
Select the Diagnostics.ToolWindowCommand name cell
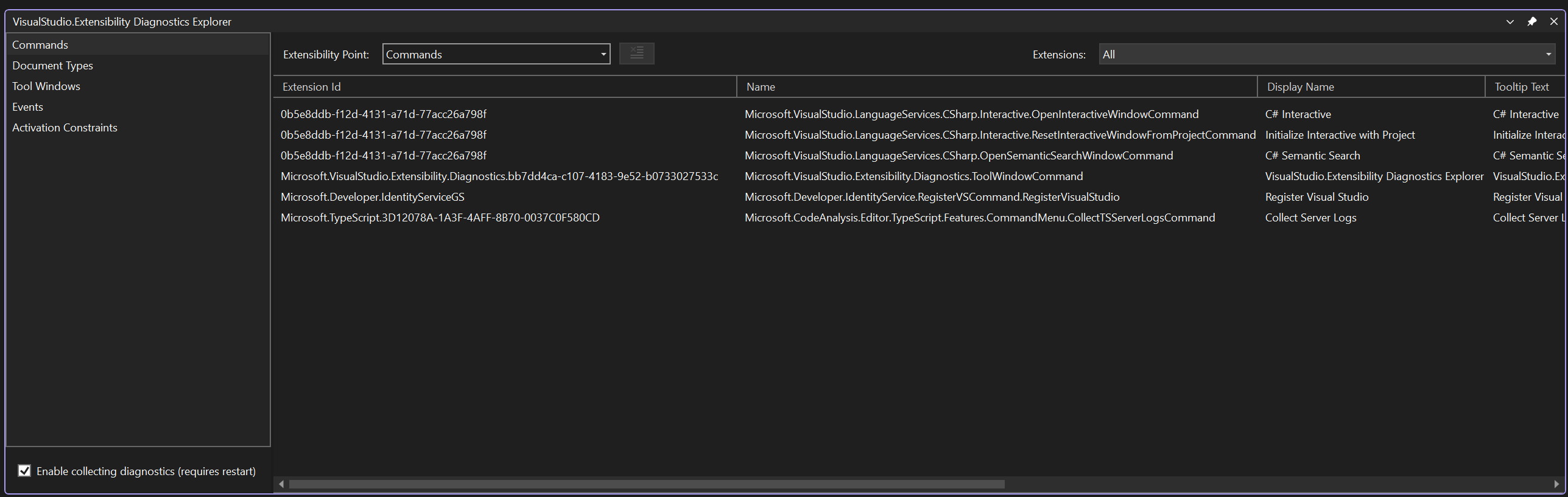(913, 176)
